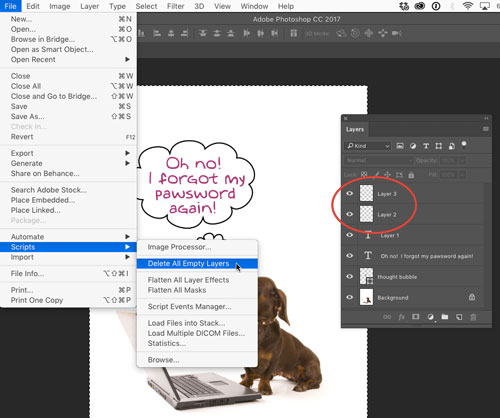Open the Normal blend mode dropdown
The image size is (500, 418).
click(x=379, y=160)
